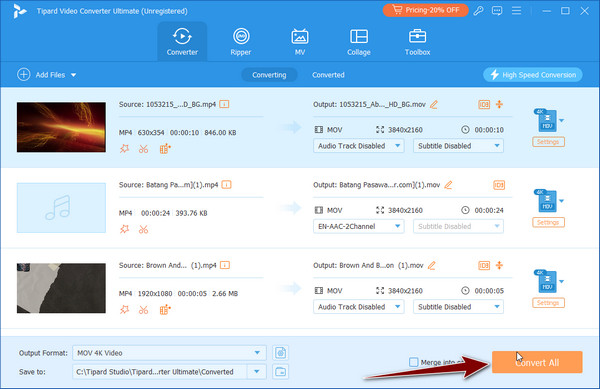Switch to the Ripper tab
Viewport: 600px width, 389px height.
click(241, 41)
